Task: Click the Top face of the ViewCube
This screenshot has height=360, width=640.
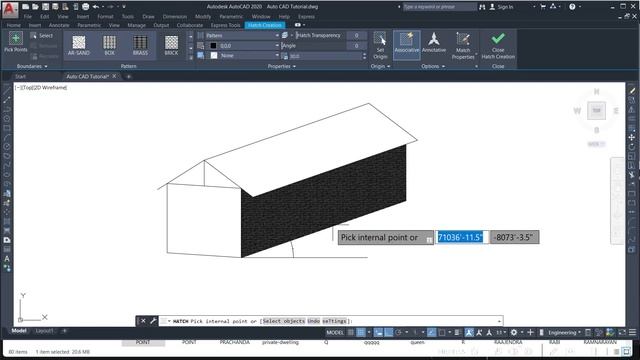Action: pos(596,111)
